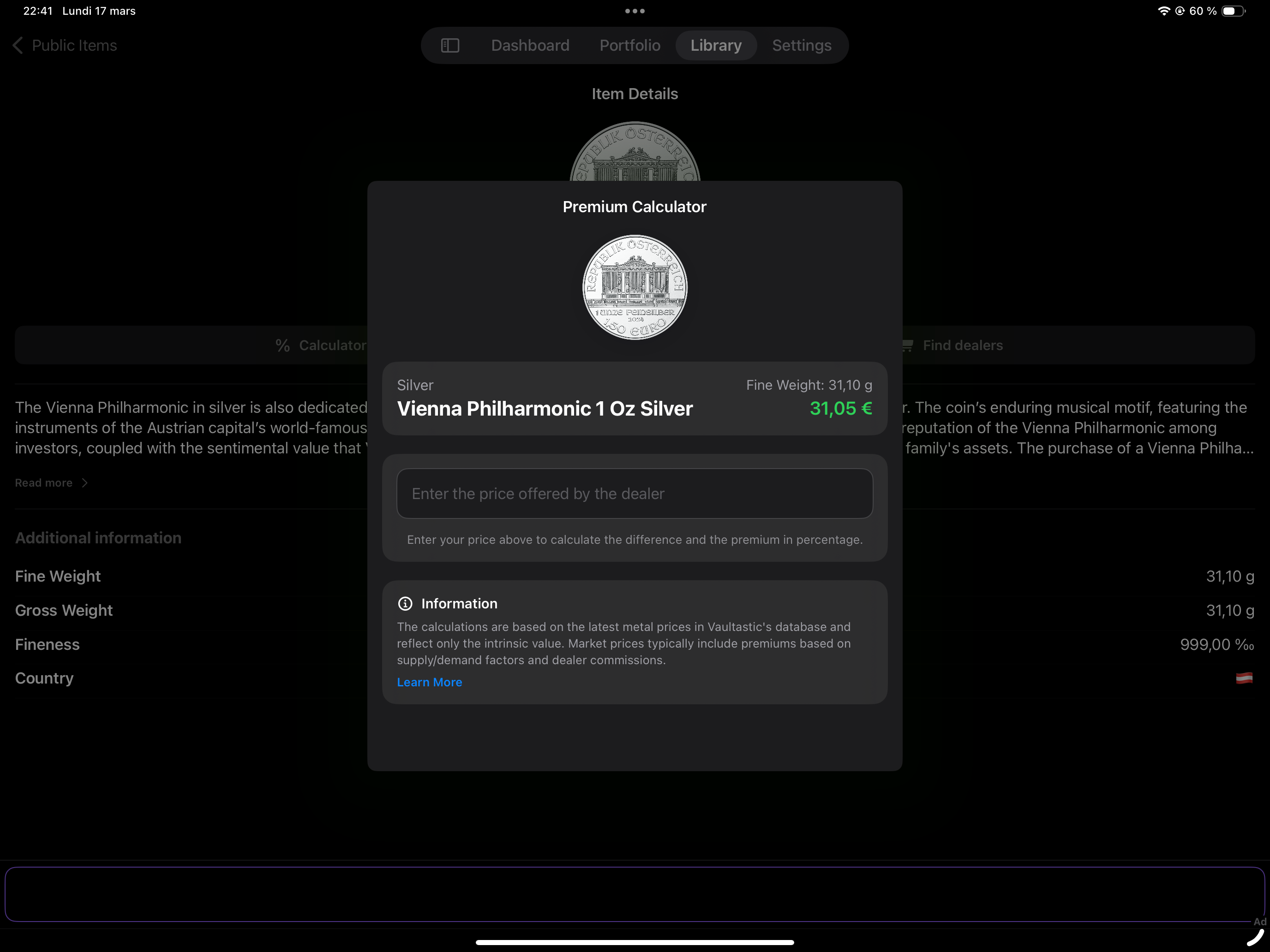Open the Learn More link
1270x952 pixels.
[x=430, y=682]
